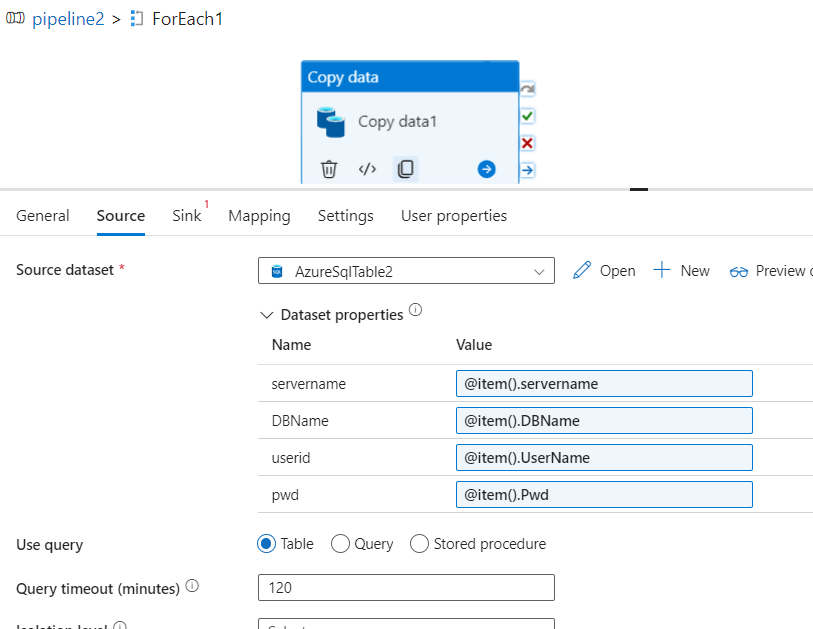This screenshot has width=813, height=629.
Task: Click Open to edit the dataset
Action: coord(605,271)
